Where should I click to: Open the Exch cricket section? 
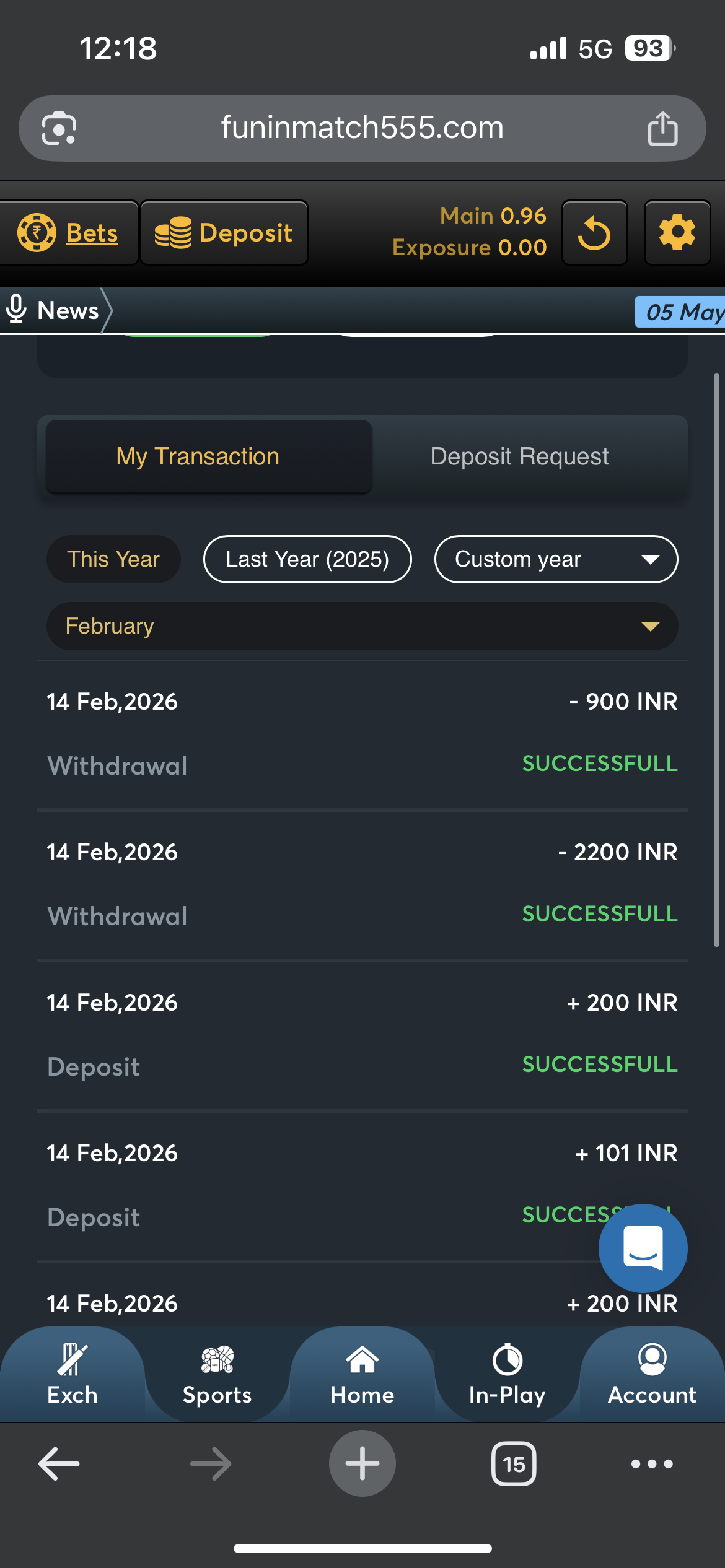72,1374
